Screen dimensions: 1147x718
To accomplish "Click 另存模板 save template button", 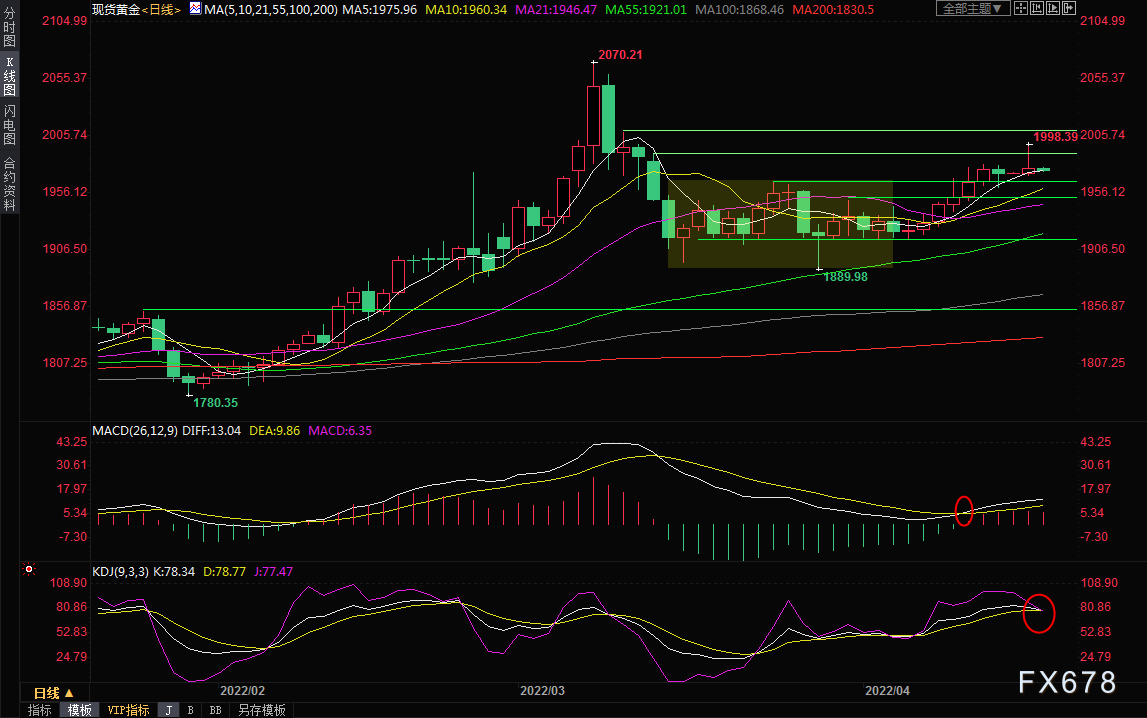I will coord(262,710).
